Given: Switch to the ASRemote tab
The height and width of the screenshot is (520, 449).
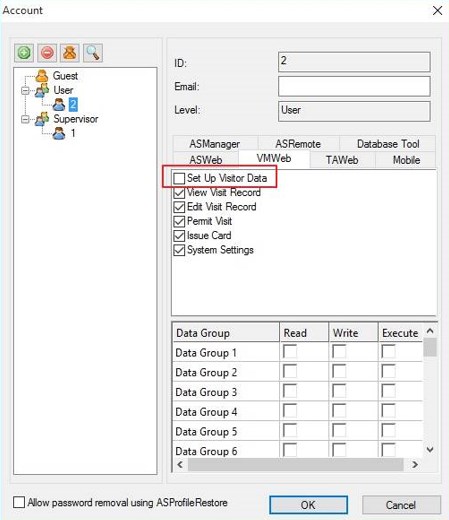Looking at the screenshot, I should coord(298,144).
